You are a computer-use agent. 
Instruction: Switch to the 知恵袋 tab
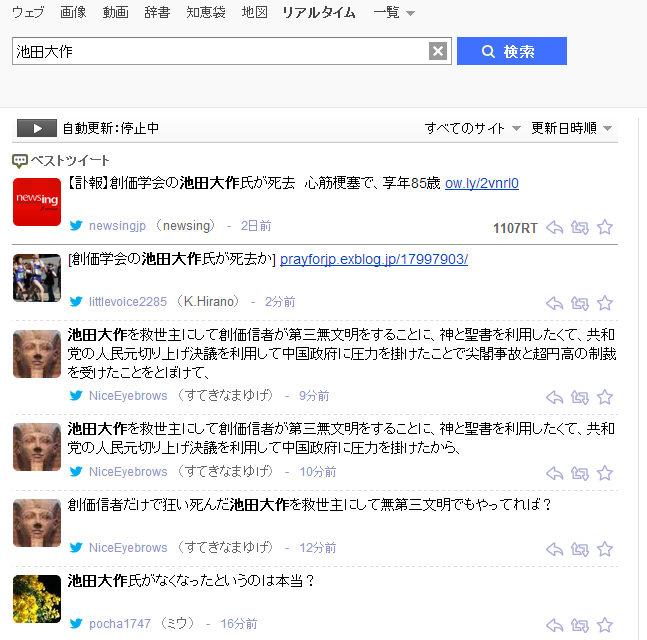point(205,12)
